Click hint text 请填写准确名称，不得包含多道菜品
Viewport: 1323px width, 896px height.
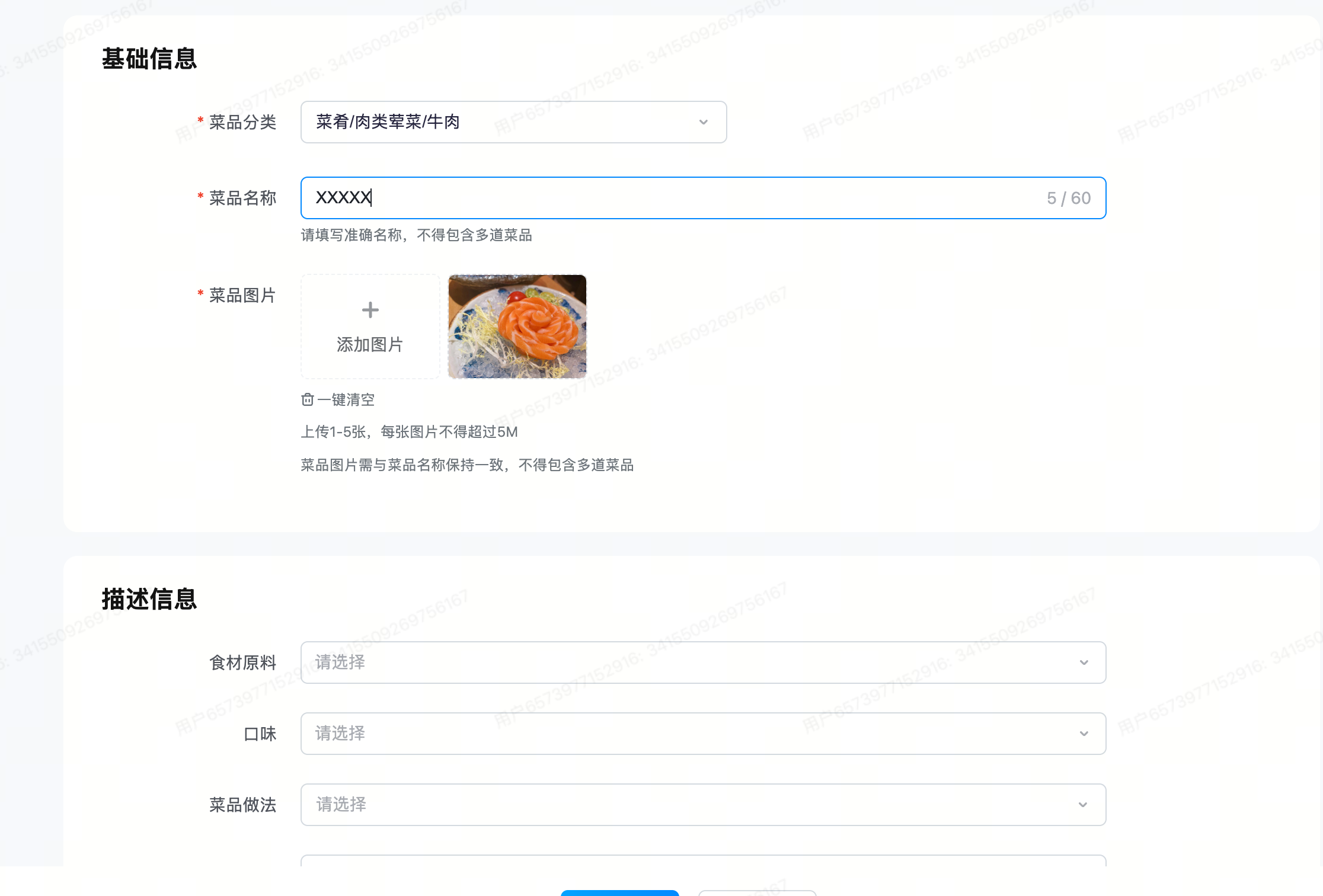[x=416, y=235]
